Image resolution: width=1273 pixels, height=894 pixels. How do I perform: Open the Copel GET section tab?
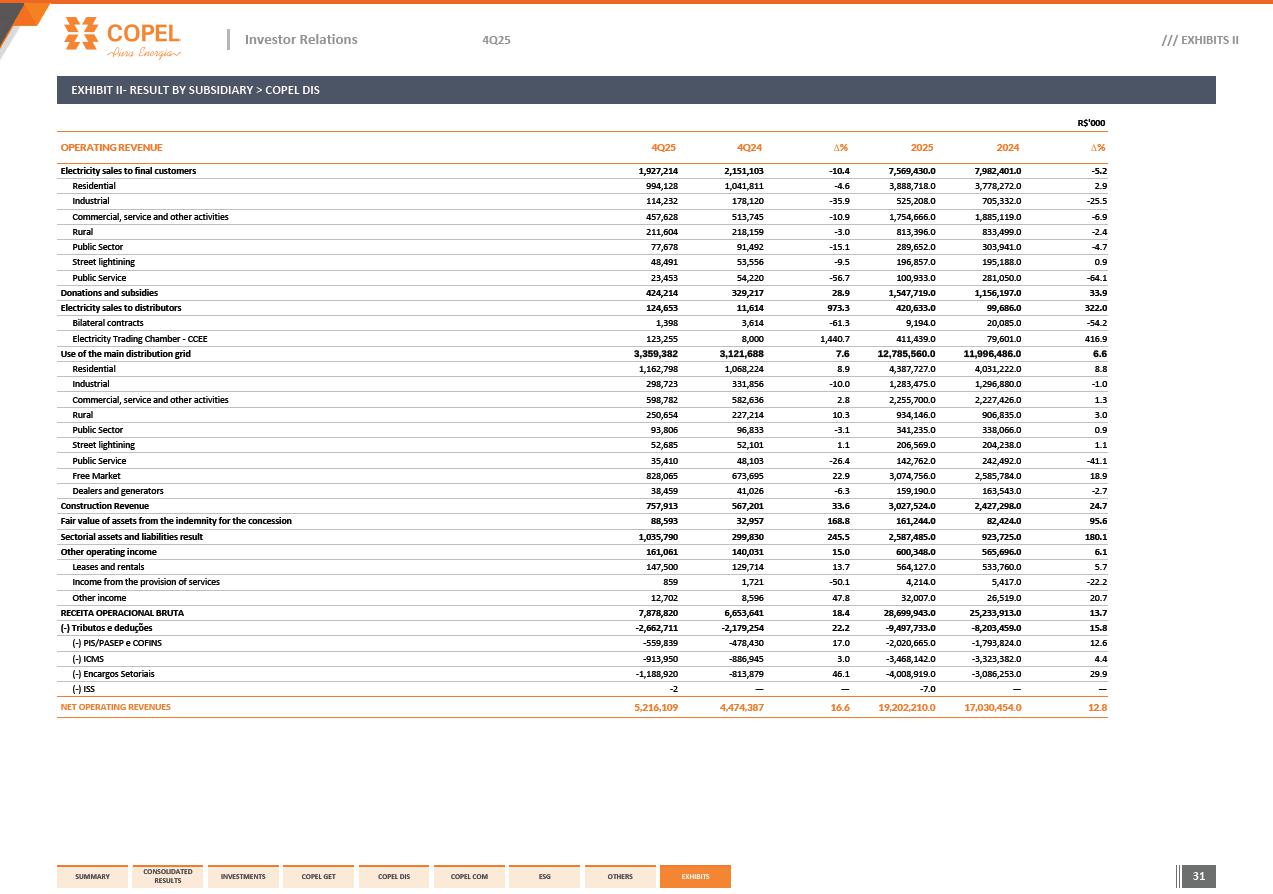(318, 877)
